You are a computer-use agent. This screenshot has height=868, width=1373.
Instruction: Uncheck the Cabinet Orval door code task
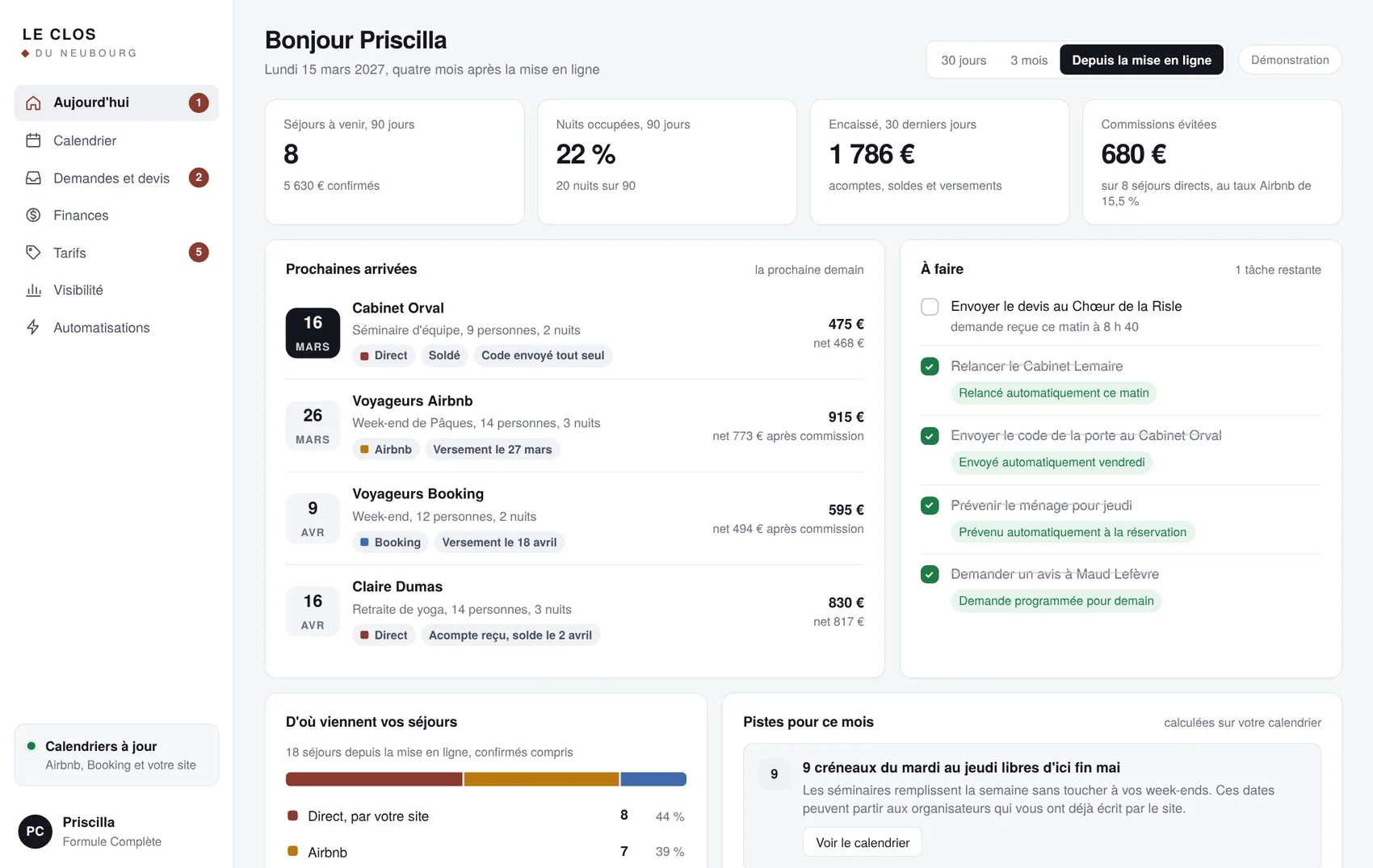930,436
